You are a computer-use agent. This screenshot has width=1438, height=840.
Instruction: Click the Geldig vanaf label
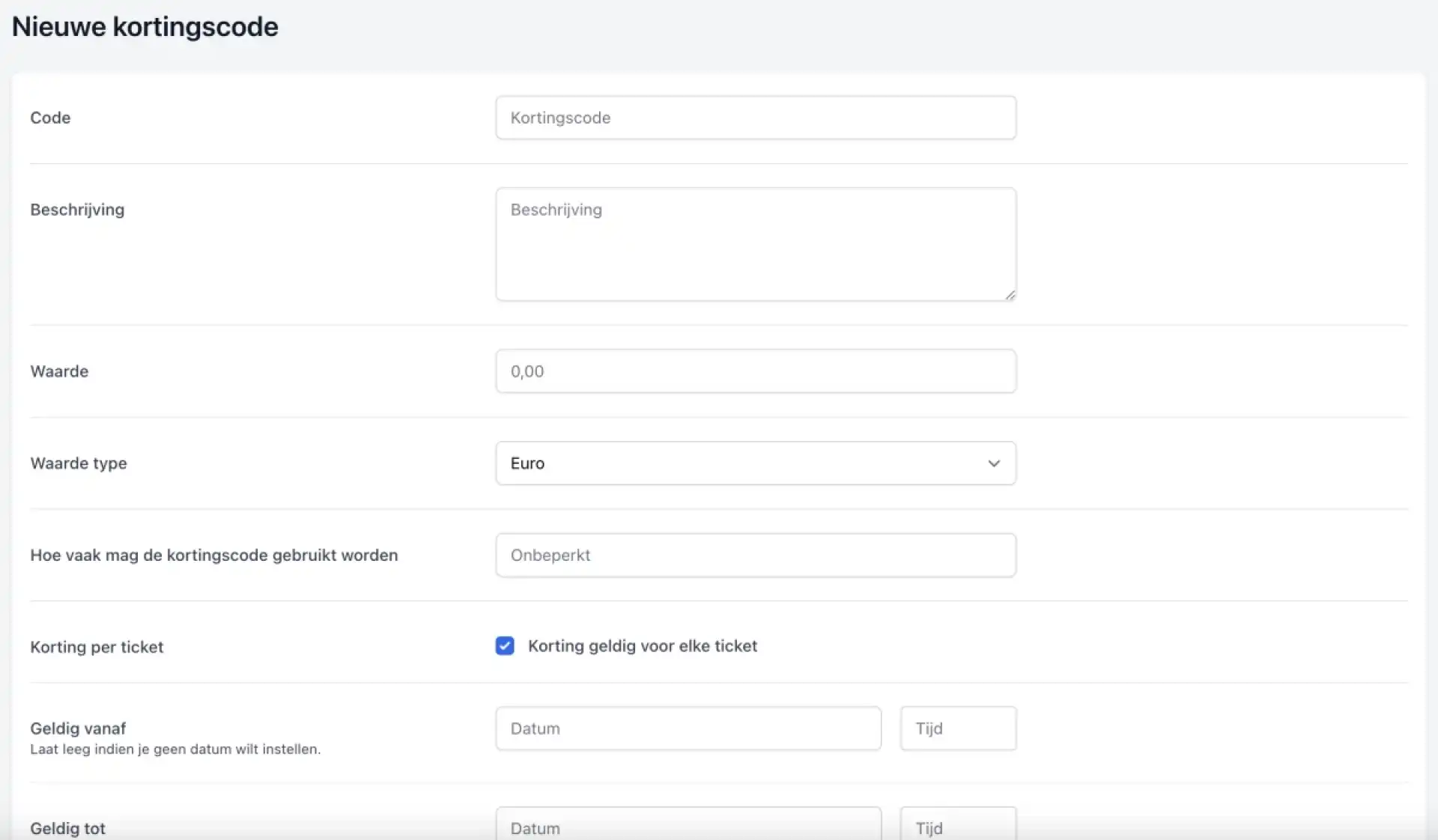point(78,728)
